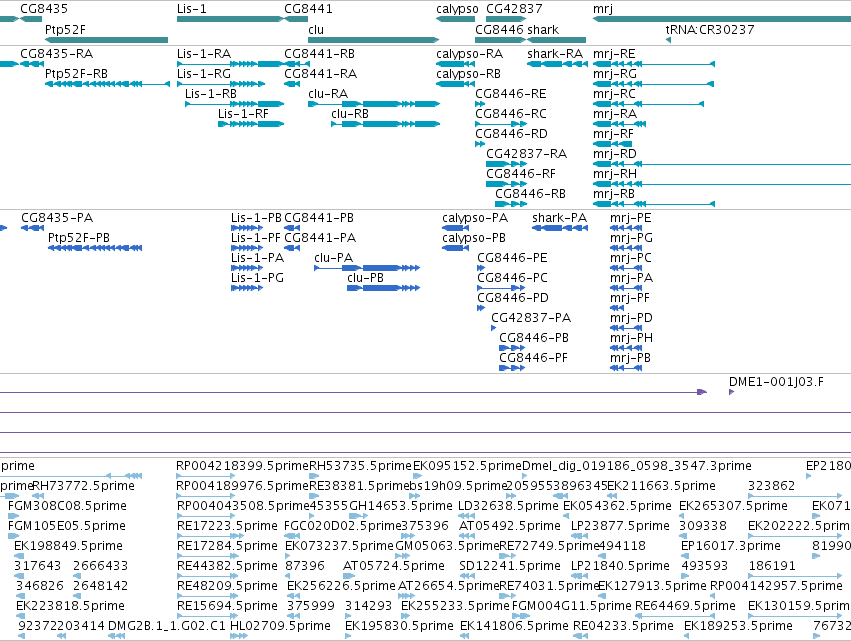Image resolution: width=851 pixels, height=641 pixels.
Task: Click EST EK223818.5prime
Action: point(21,616)
